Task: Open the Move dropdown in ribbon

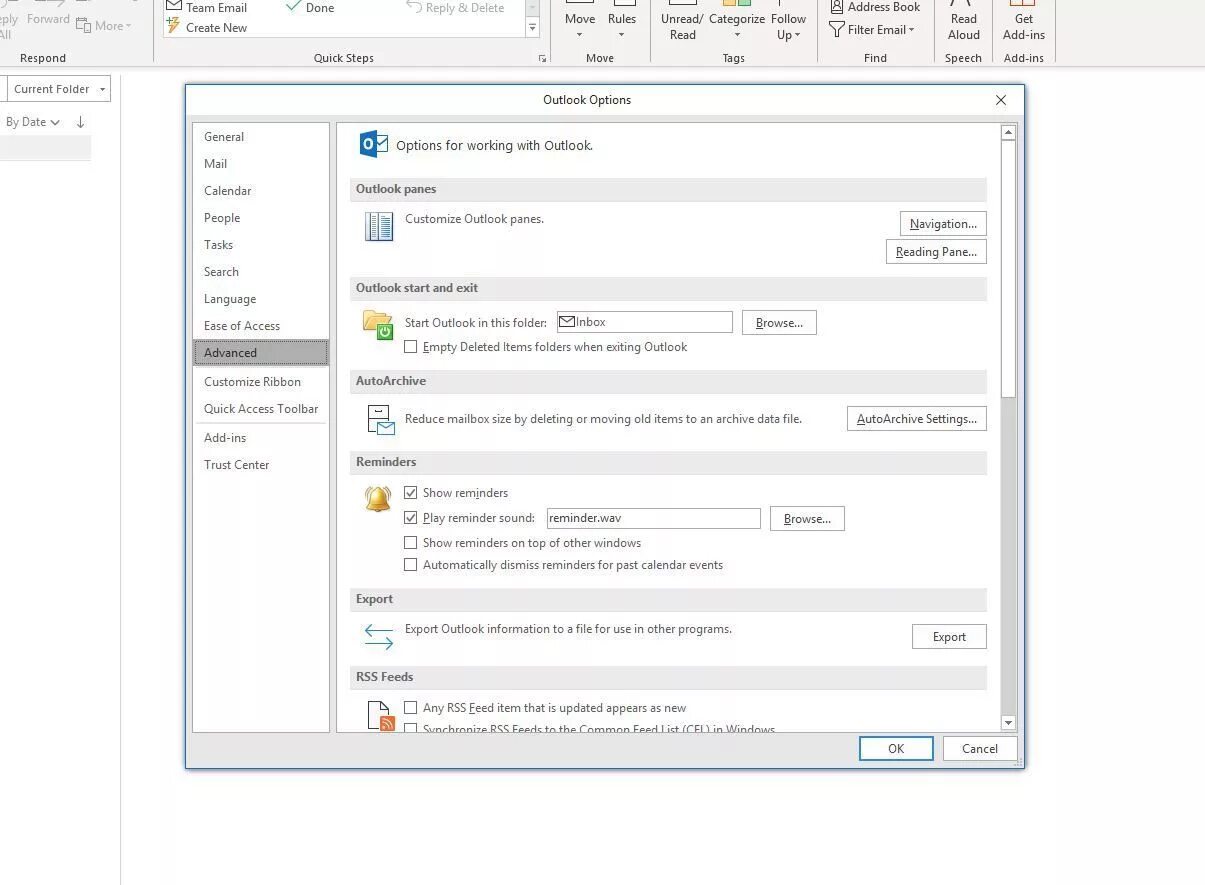Action: (x=580, y=21)
